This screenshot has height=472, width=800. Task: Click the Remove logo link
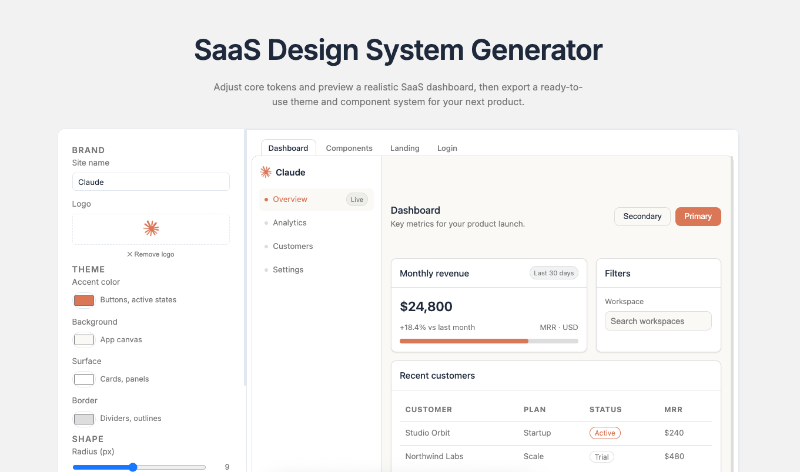pyautogui.click(x=151, y=254)
